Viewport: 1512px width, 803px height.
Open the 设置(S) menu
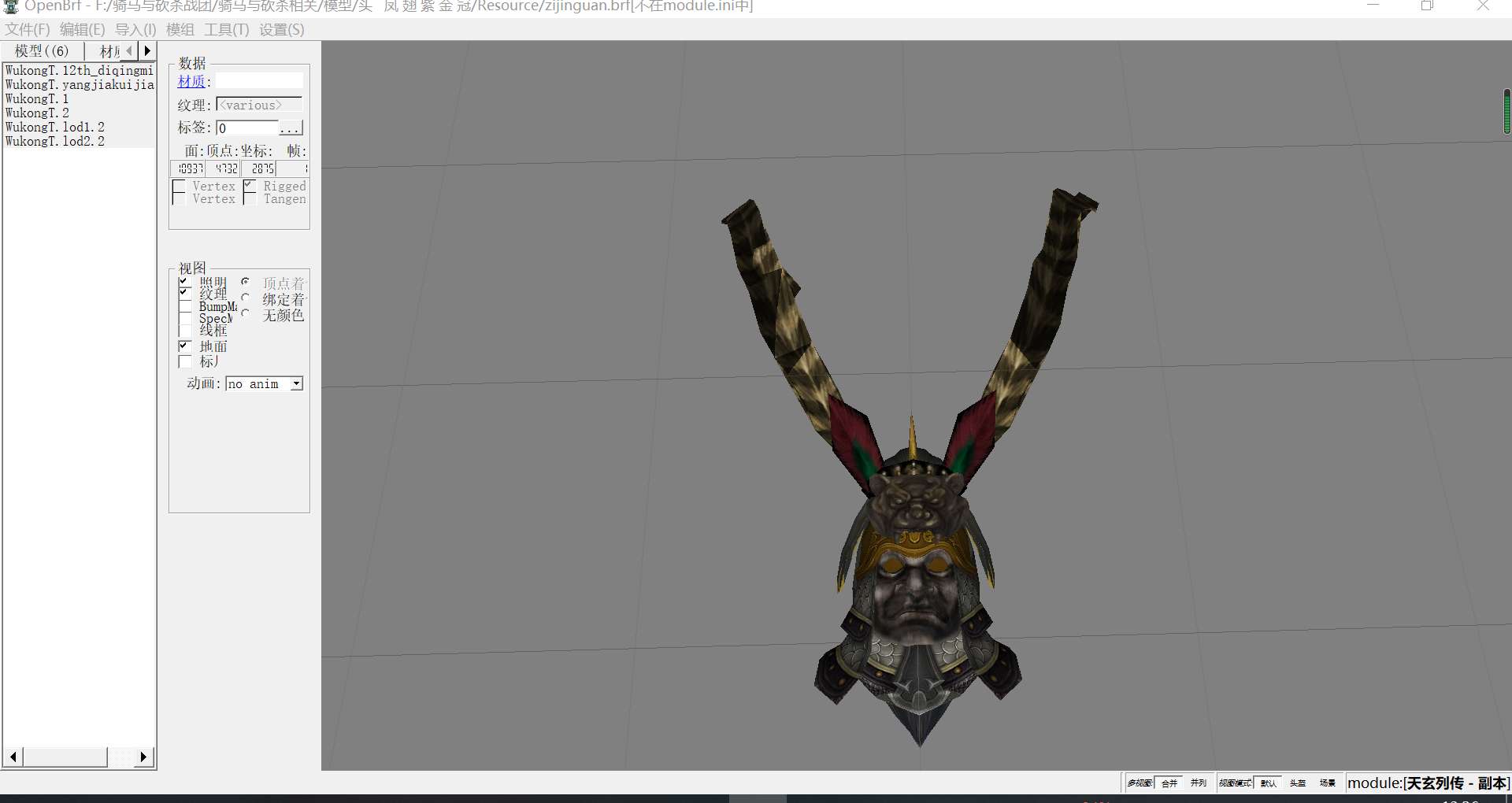pos(282,30)
